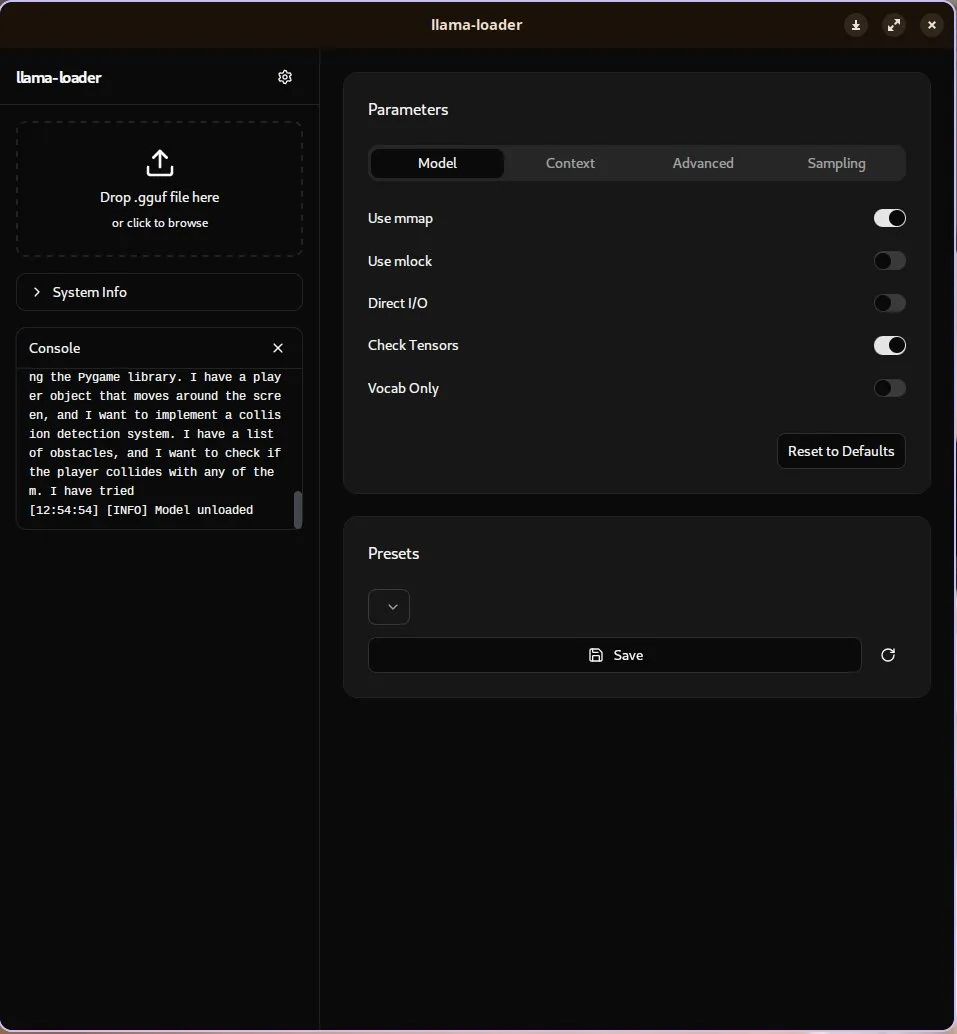Click Reset to Defaults
Screen dimensions: 957x1034
coord(841,451)
